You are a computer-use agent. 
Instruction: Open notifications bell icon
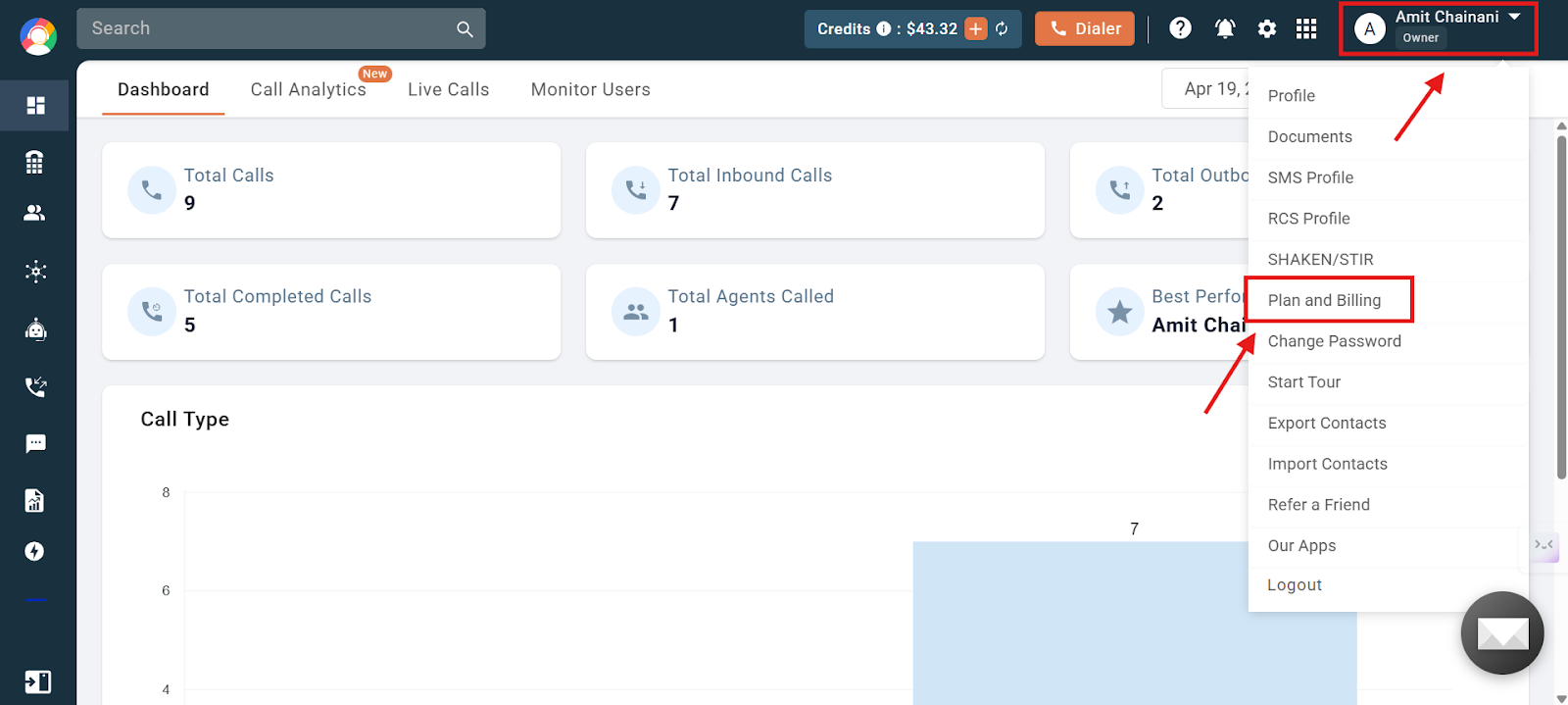(x=1225, y=28)
